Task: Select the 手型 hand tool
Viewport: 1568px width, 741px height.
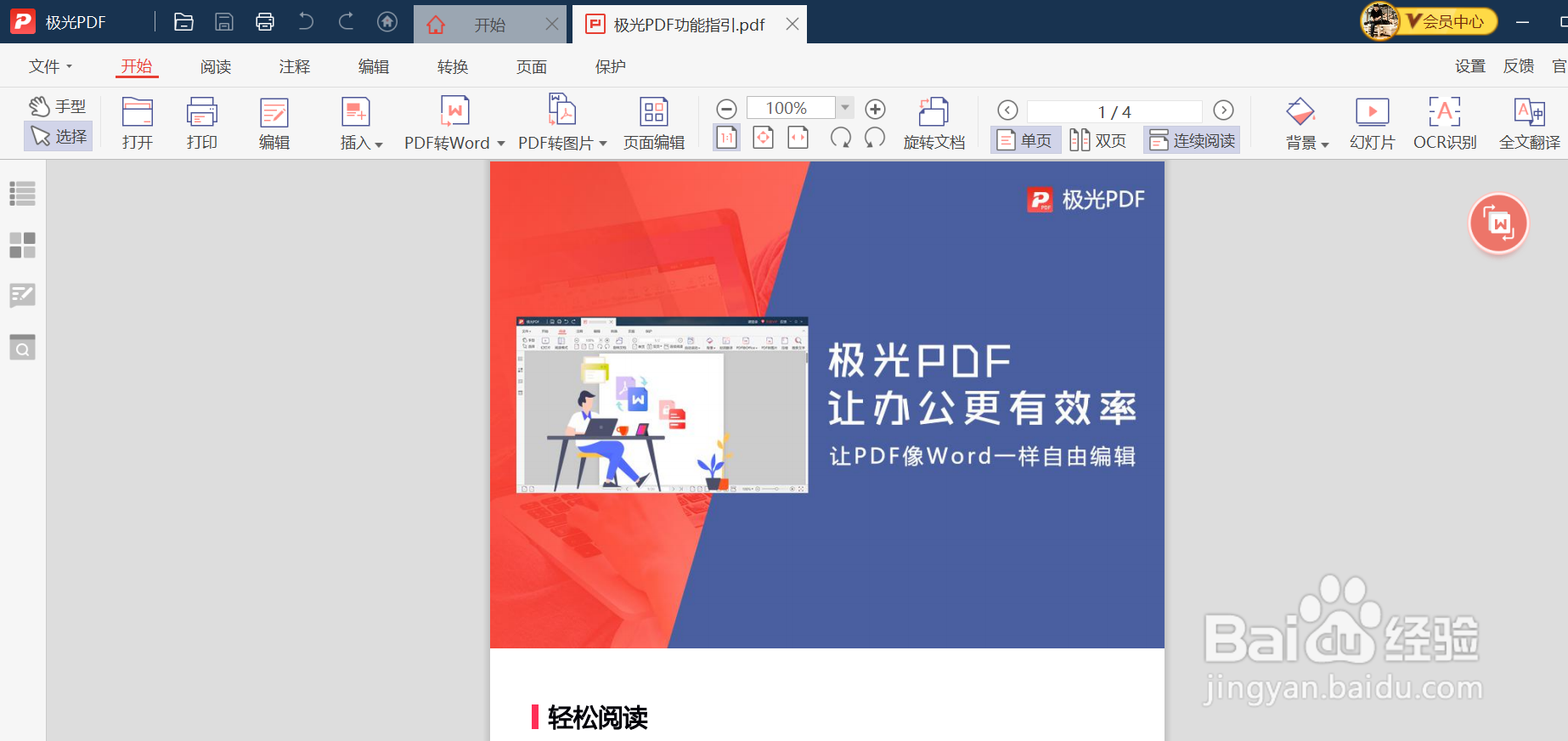Action: [58, 106]
